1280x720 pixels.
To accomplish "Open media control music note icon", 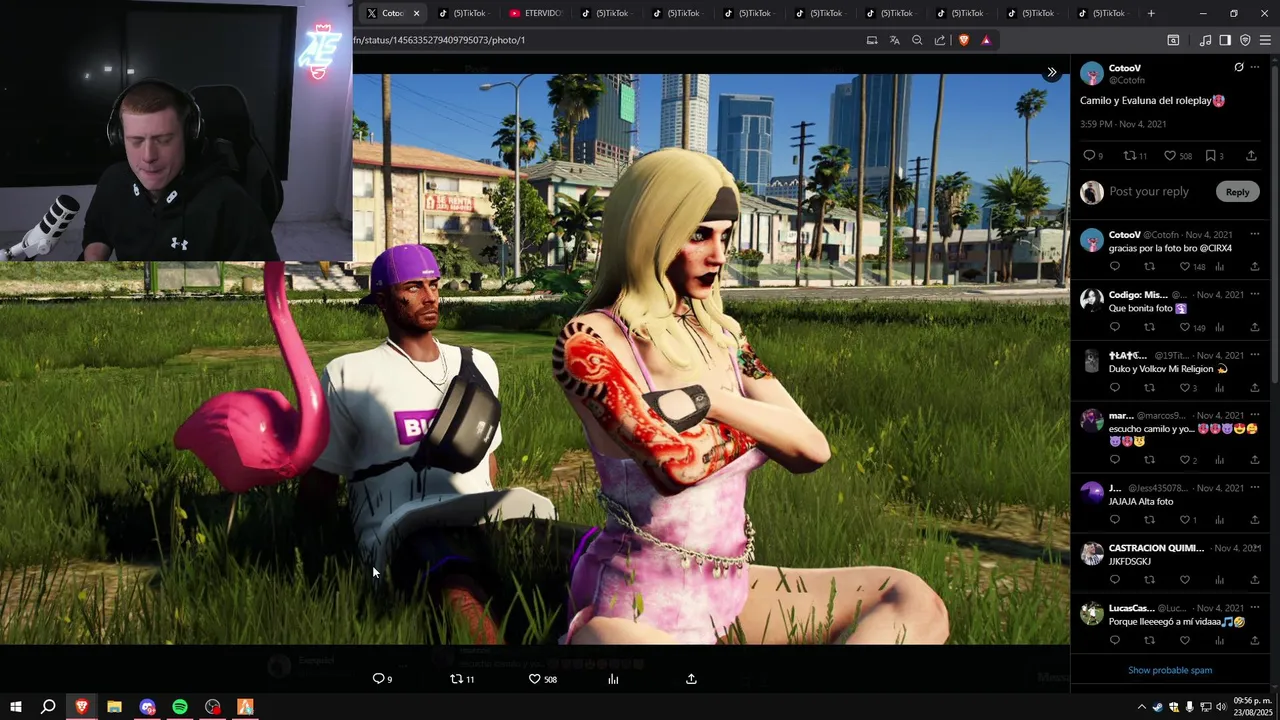I will click(1205, 40).
